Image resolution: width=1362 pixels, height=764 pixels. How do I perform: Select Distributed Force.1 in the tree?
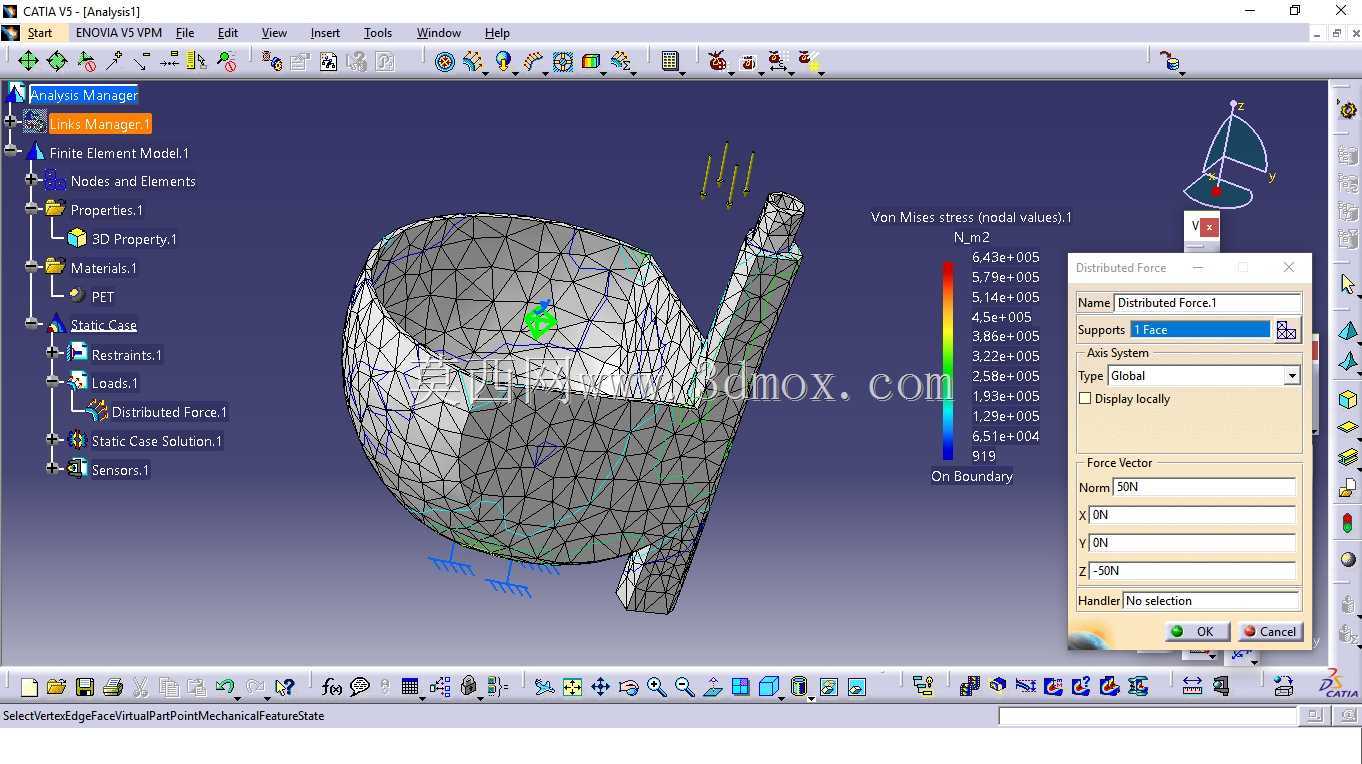169,412
